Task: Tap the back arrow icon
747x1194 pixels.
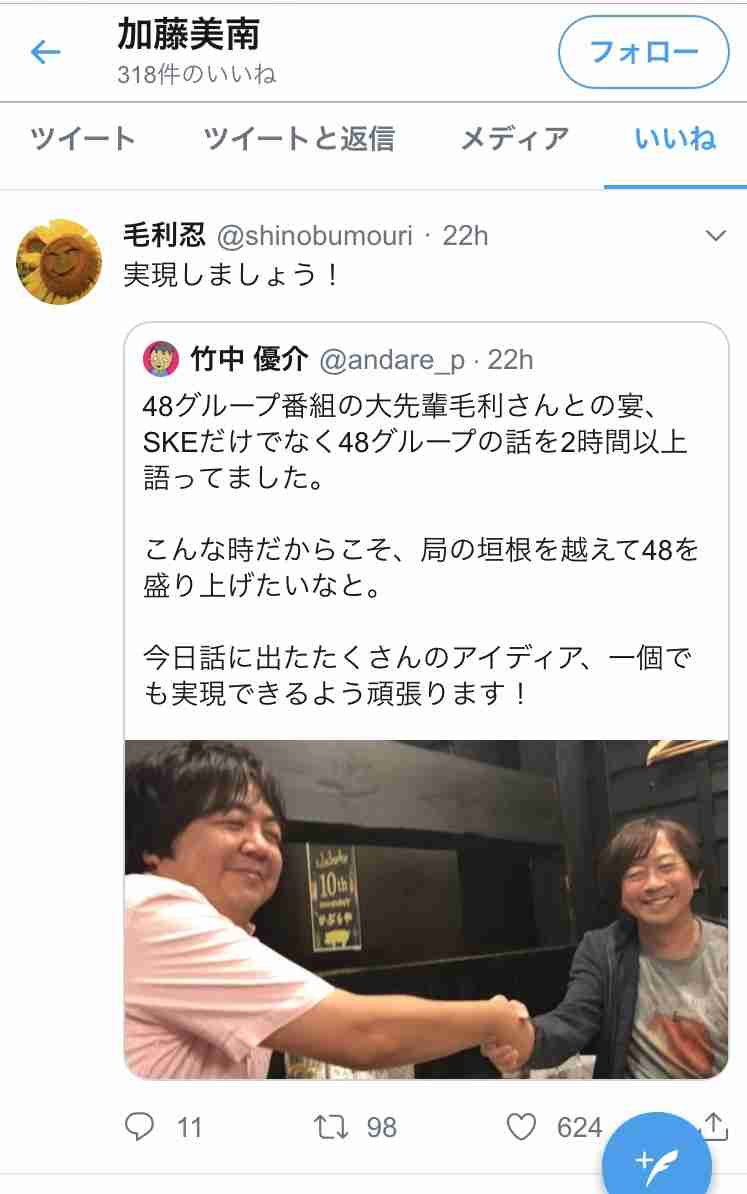Action: click(x=45, y=52)
